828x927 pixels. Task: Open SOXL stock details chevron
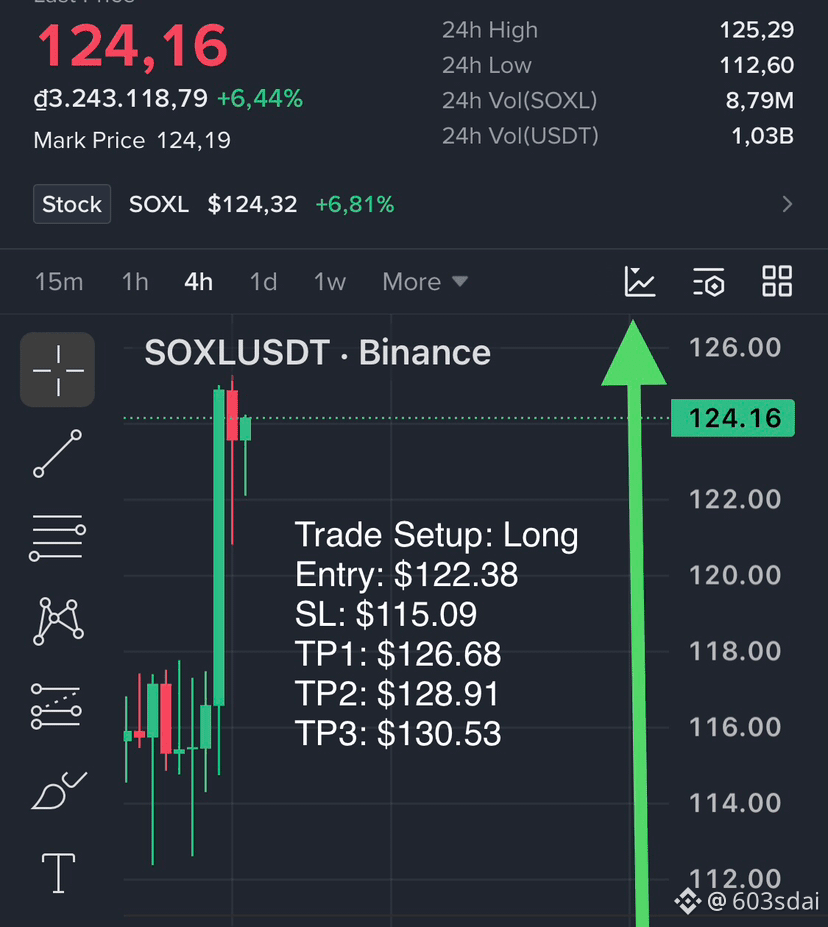pos(787,205)
